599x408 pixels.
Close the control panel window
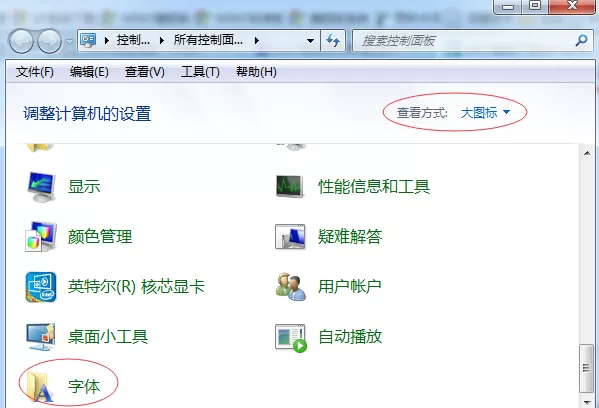tap(572, 6)
